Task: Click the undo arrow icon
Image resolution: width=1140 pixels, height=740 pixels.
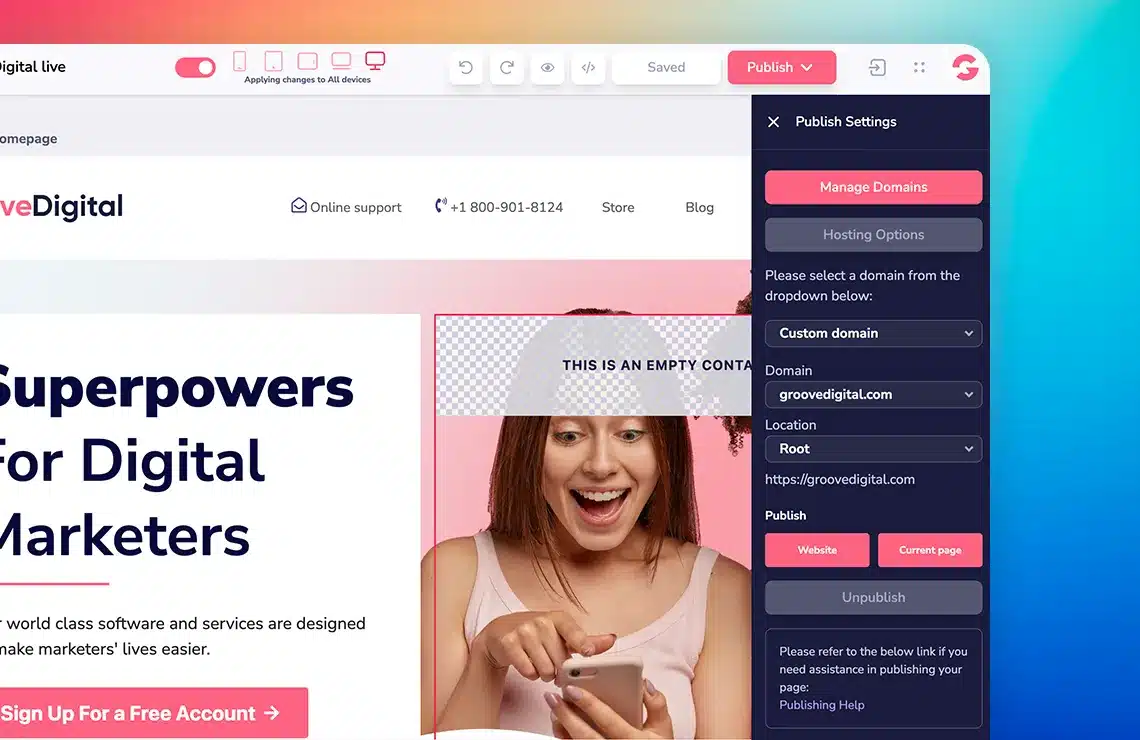Action: (466, 68)
